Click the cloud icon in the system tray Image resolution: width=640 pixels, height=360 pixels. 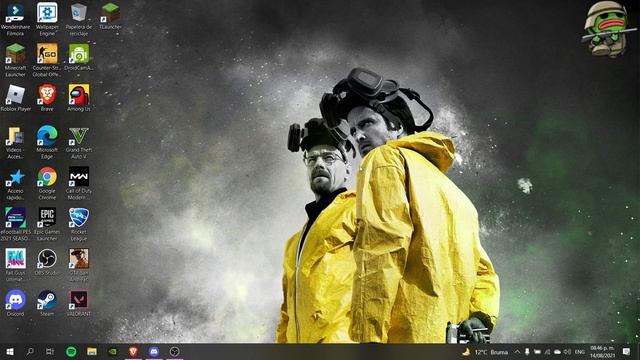pyautogui.click(x=557, y=352)
